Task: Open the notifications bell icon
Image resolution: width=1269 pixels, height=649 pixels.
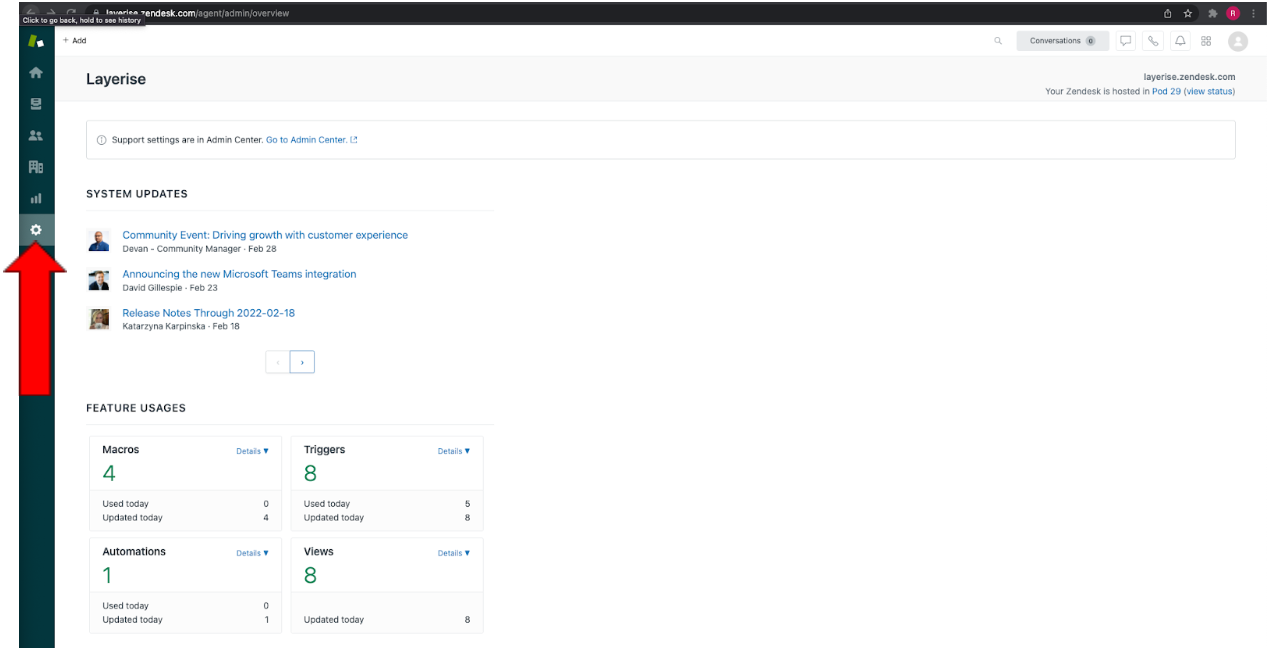Action: point(1180,41)
